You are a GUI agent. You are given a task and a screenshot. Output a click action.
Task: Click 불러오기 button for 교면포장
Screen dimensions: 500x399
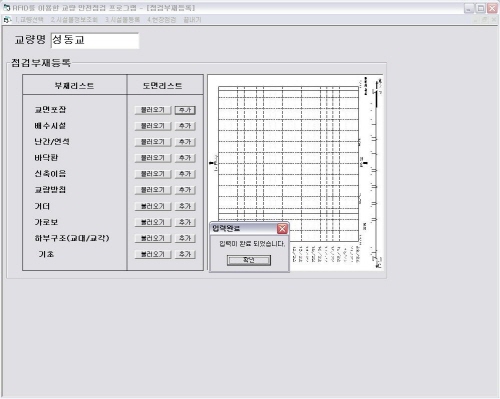(x=153, y=110)
